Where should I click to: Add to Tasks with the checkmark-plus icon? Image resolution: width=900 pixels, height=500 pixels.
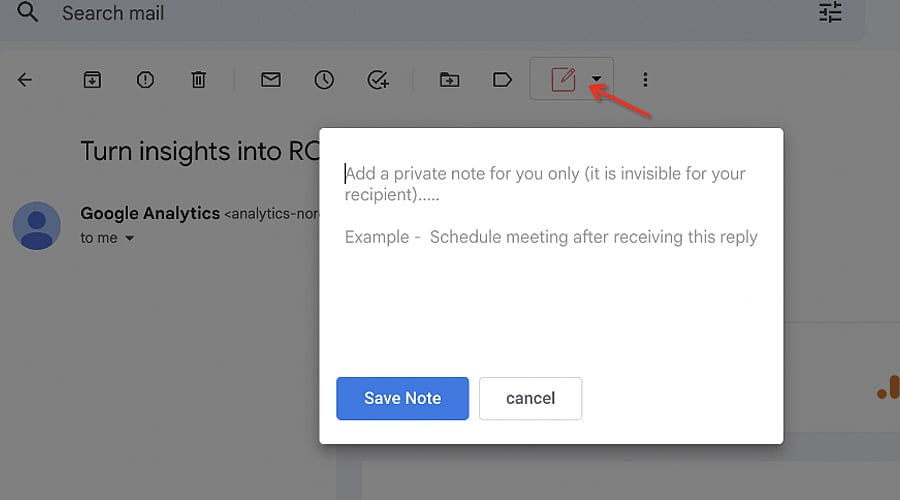(378, 80)
